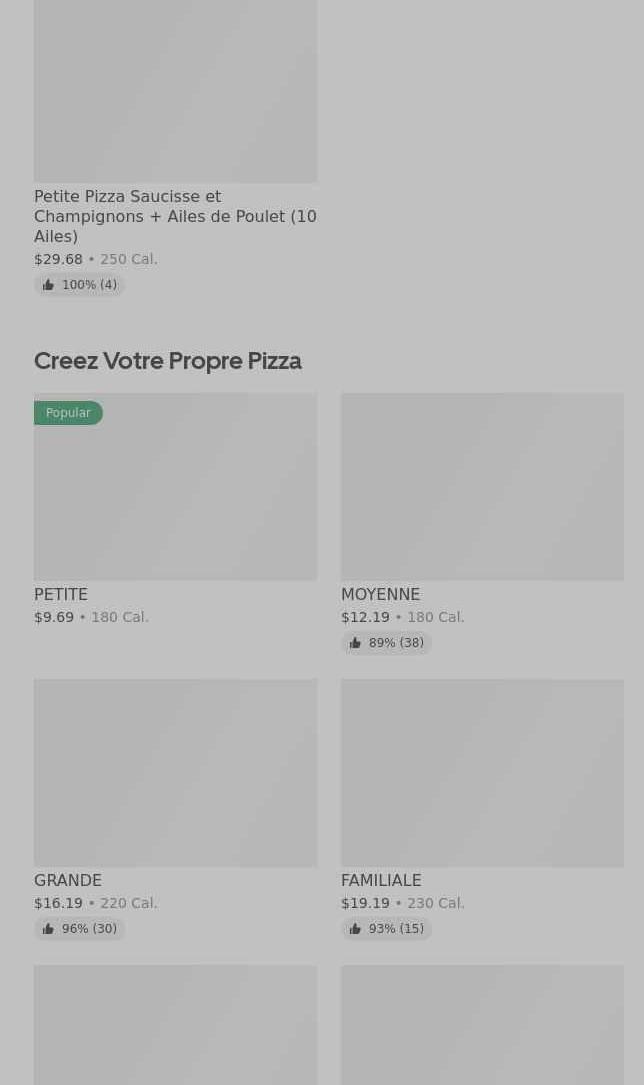Open the Saucisse et Champignons combo image
The height and width of the screenshot is (1085, 644).
(175, 90)
